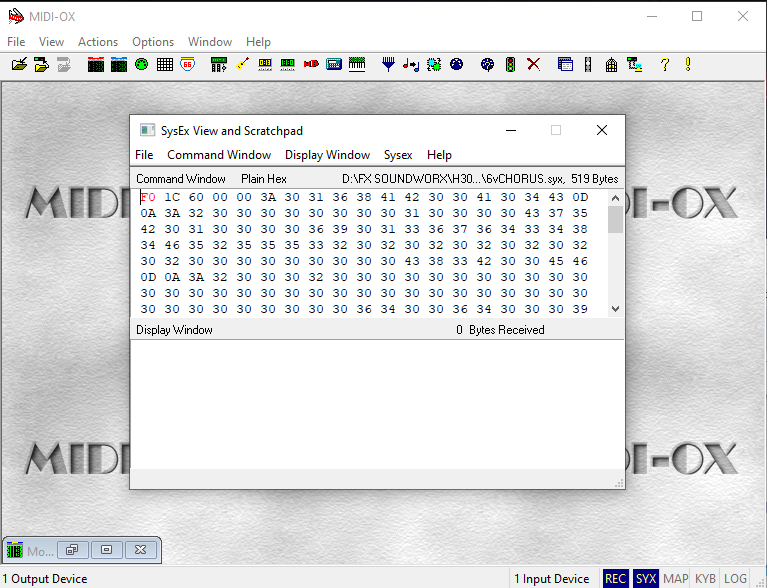Click the green counter sync transport icon
This screenshot has height=588, width=767.
pyautogui.click(x=287, y=64)
